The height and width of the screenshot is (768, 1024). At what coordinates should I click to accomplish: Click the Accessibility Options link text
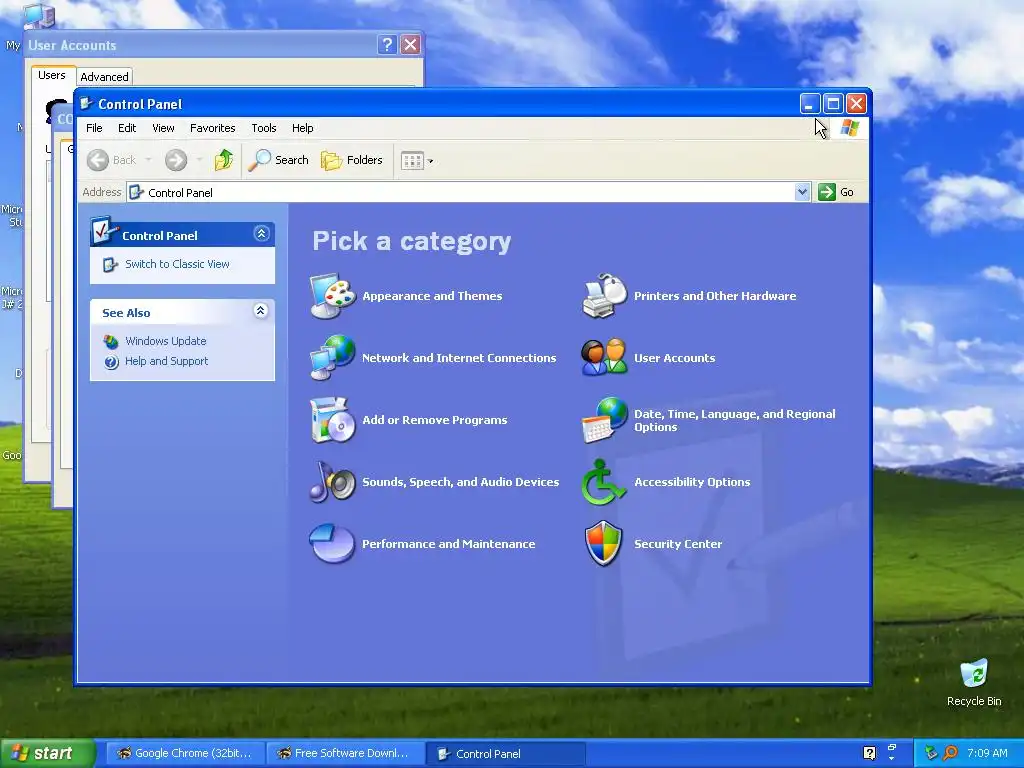coord(692,482)
